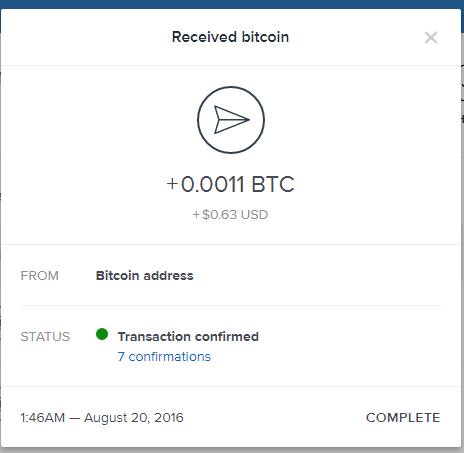
Task: Click the COMPLETE status label
Action: coord(403,418)
